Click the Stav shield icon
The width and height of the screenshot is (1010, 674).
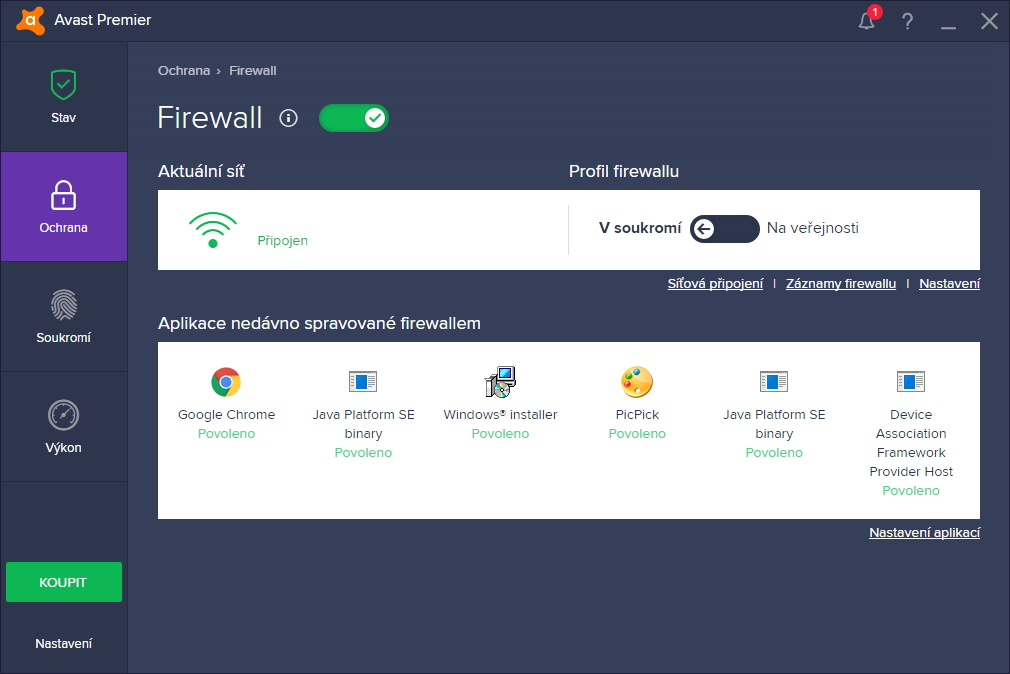point(63,84)
